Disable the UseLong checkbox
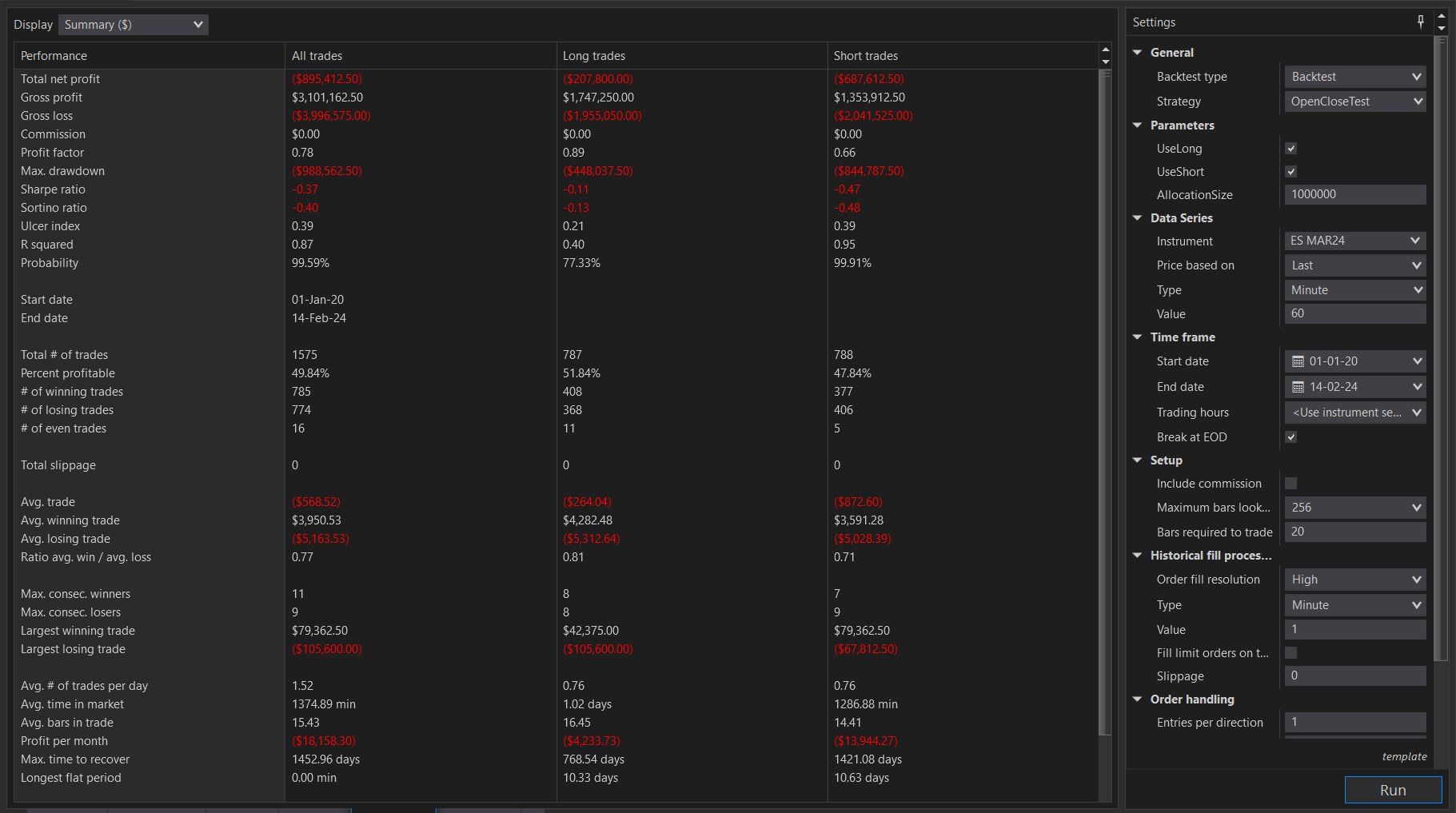This screenshot has height=813, width=1456. (1290, 149)
